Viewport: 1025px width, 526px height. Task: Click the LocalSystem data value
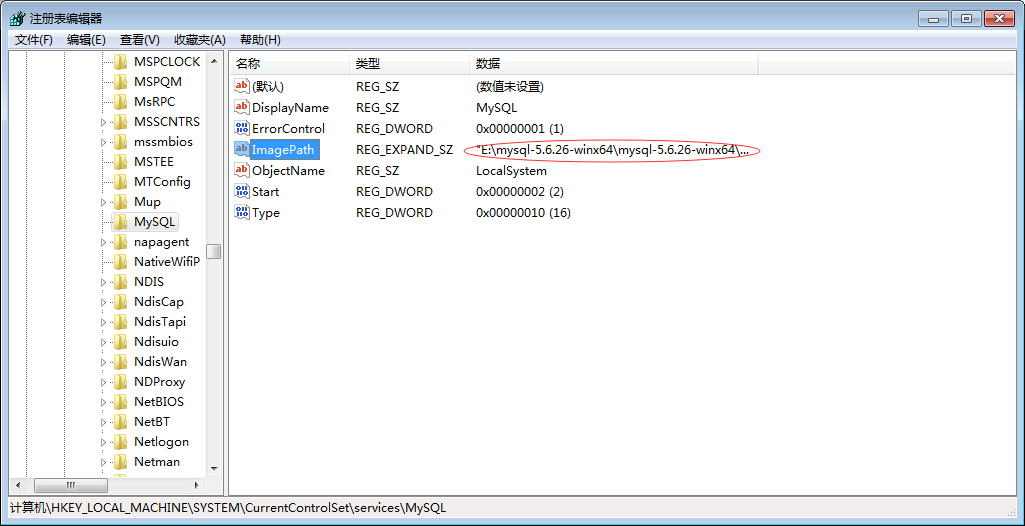pyautogui.click(x=511, y=171)
